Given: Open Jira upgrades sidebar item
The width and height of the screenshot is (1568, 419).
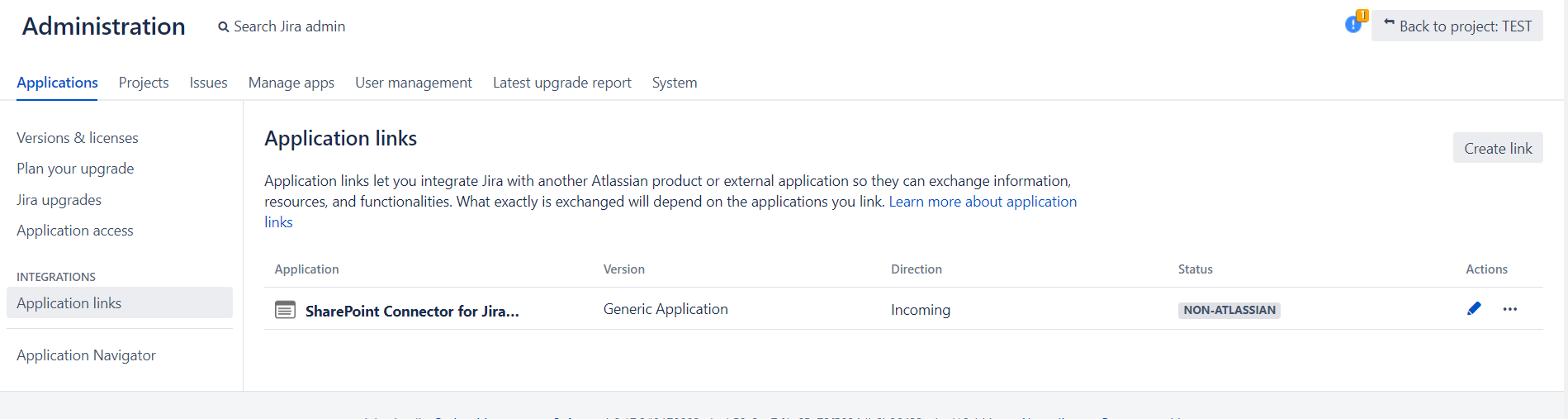Looking at the screenshot, I should 59,200.
